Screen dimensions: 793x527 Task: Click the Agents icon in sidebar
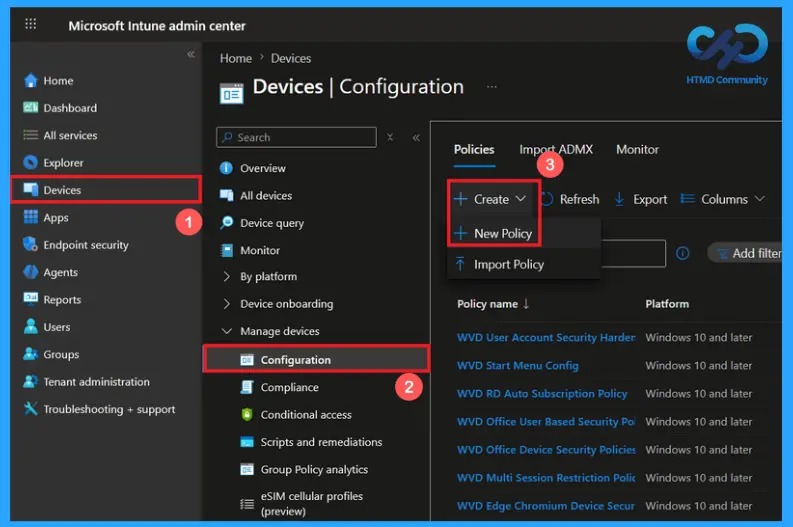click(31, 272)
